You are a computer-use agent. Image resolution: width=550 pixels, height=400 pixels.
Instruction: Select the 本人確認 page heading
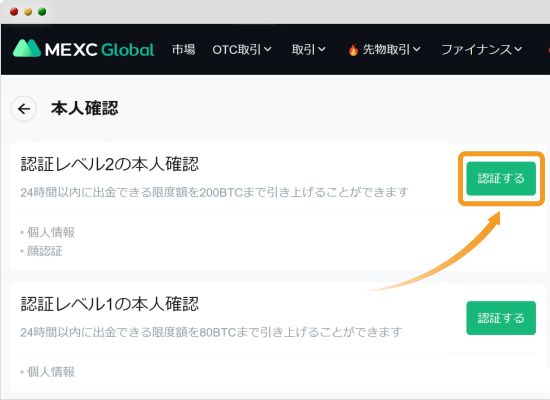coord(85,108)
